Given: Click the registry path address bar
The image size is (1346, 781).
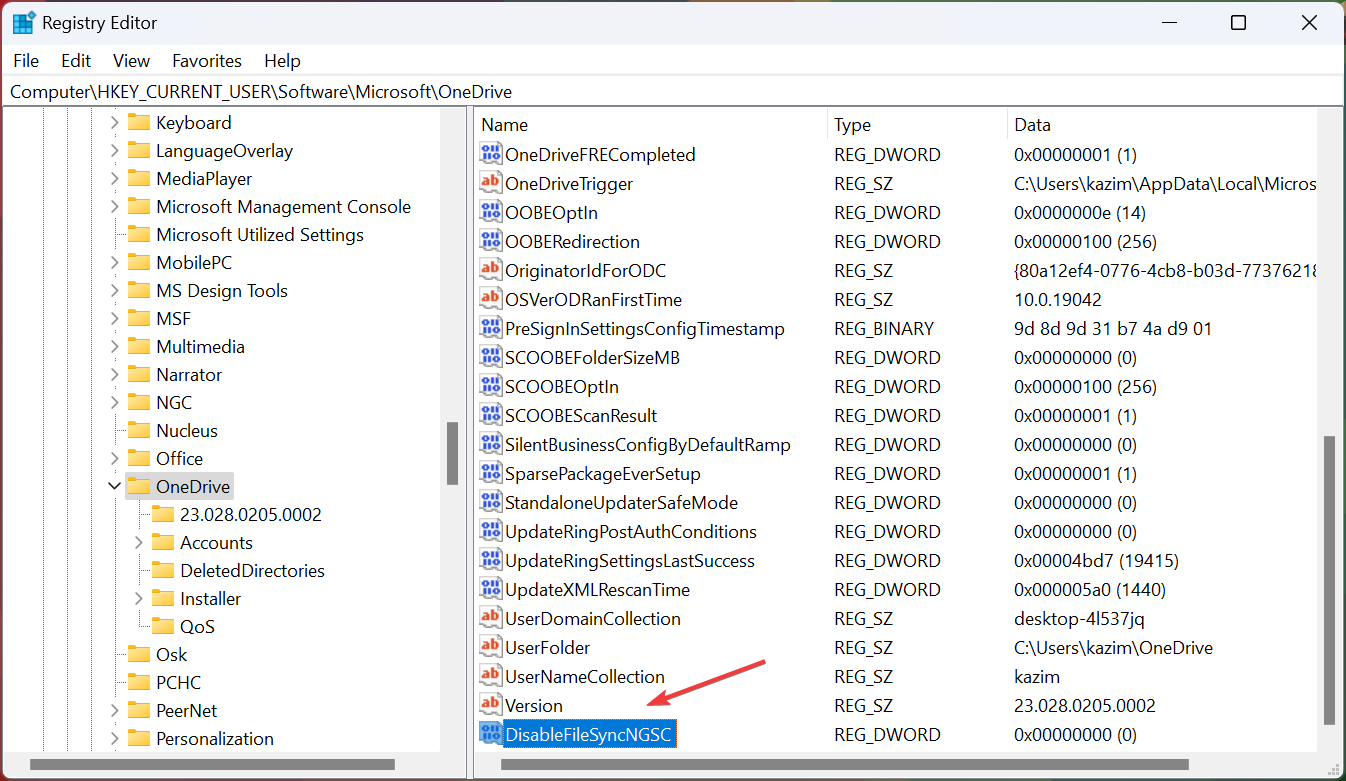Looking at the screenshot, I should coord(672,91).
